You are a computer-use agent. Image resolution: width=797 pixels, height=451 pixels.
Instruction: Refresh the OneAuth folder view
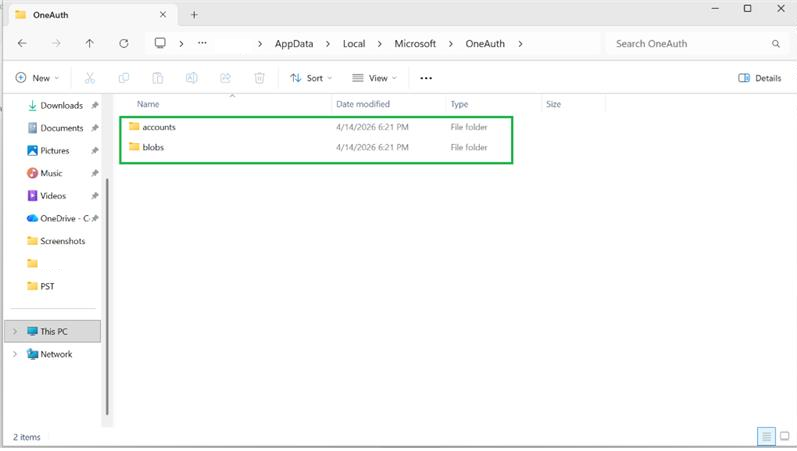coord(124,44)
